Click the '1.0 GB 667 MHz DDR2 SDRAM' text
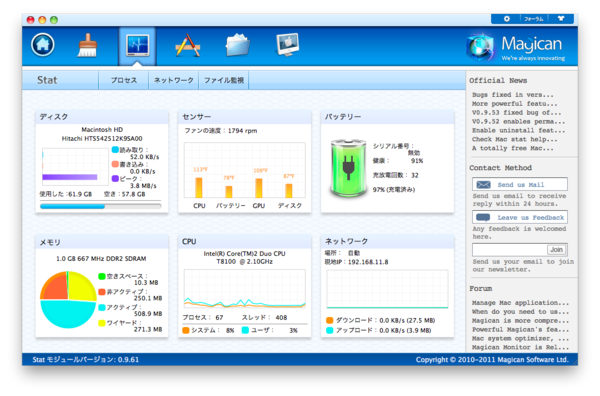The width and height of the screenshot is (600, 396). pyautogui.click(x=101, y=259)
